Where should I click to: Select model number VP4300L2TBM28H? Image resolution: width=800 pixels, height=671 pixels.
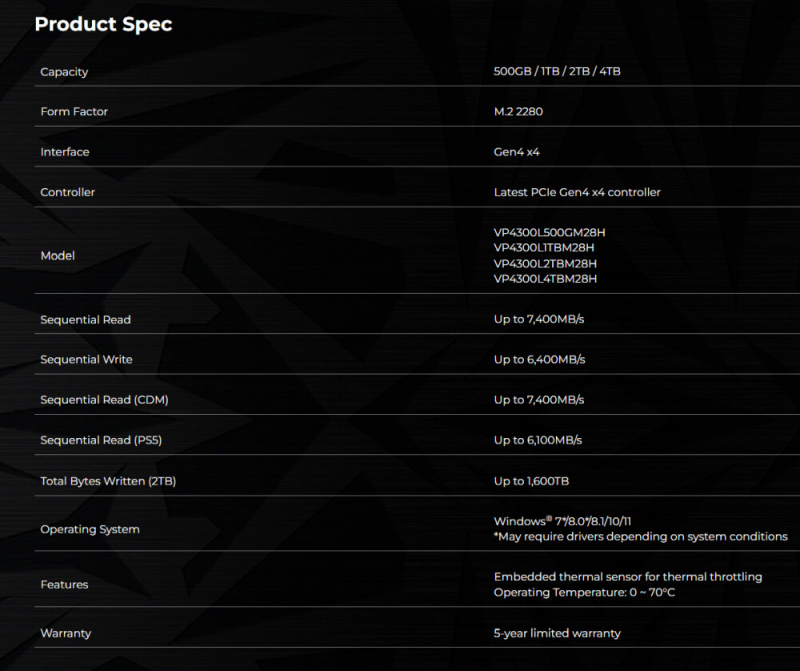(545, 264)
